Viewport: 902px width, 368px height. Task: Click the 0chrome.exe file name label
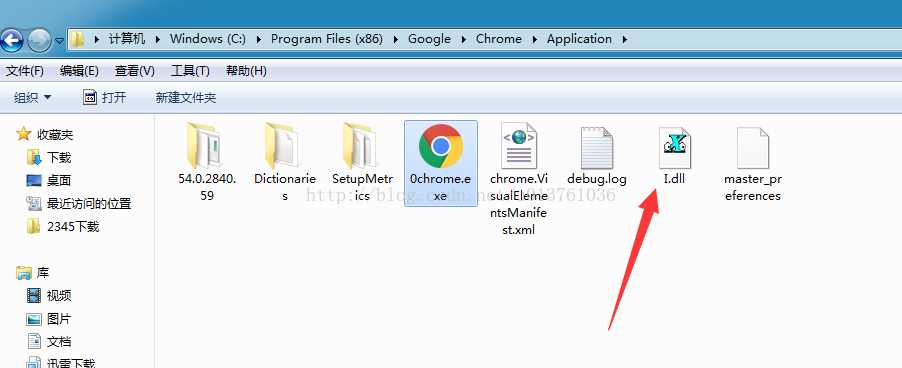click(440, 187)
